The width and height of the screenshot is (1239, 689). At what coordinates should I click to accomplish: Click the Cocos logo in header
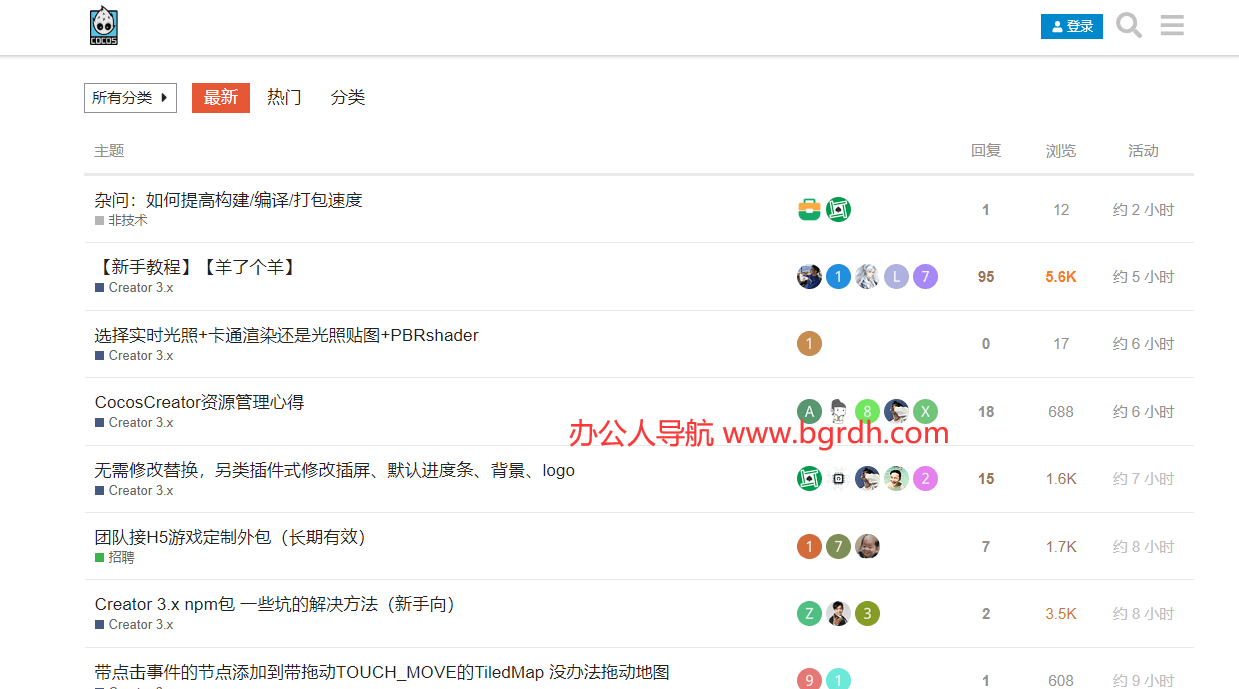pos(103,26)
